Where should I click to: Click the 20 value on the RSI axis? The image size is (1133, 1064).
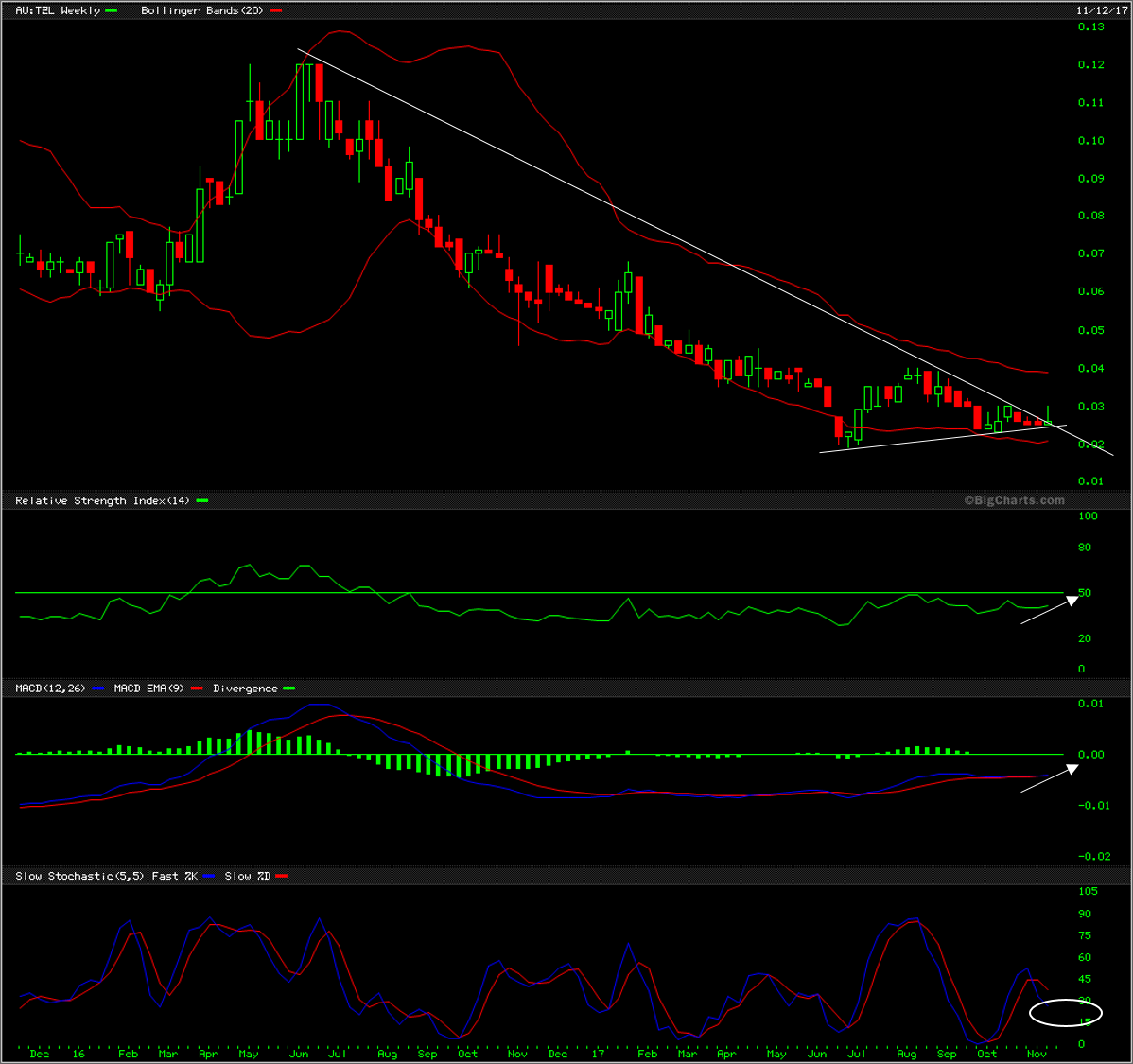[x=1085, y=638]
